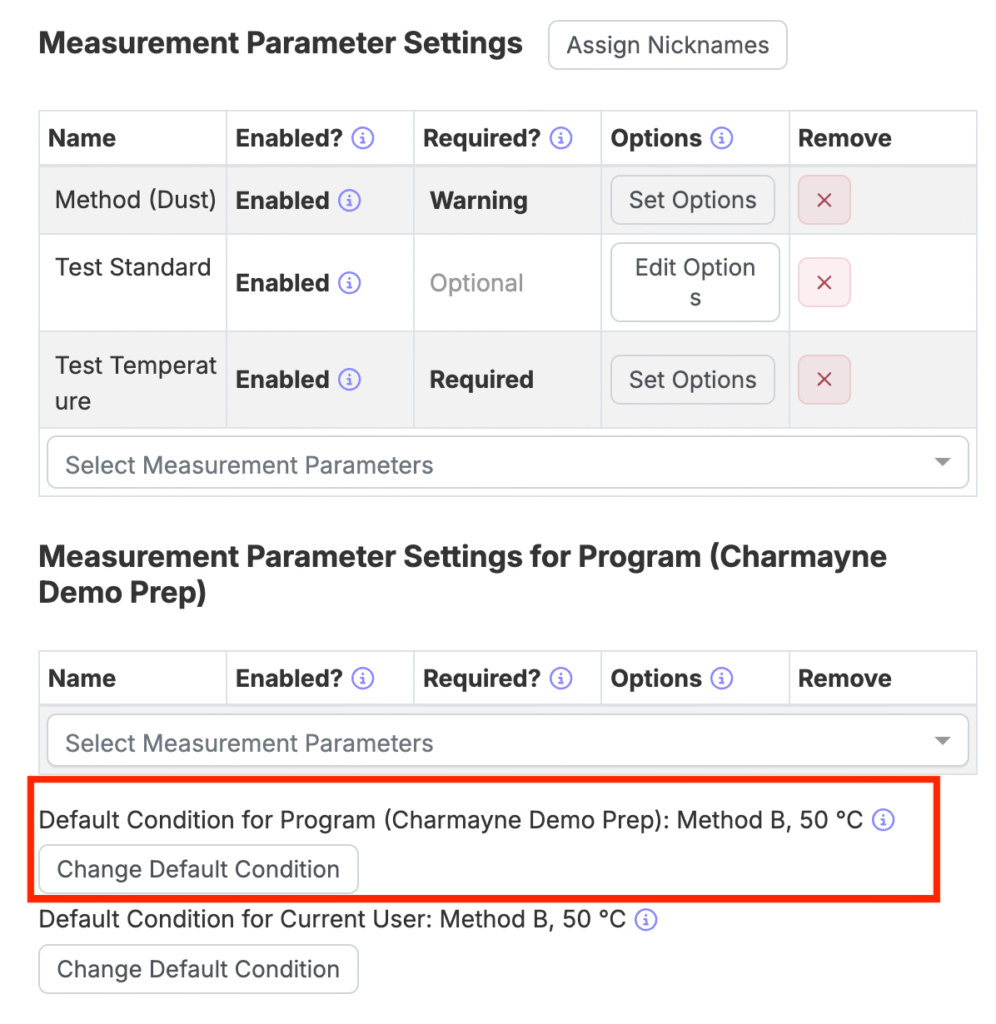996x1024 pixels.
Task: Click Set Options for Method (Dust)
Action: tap(692, 200)
